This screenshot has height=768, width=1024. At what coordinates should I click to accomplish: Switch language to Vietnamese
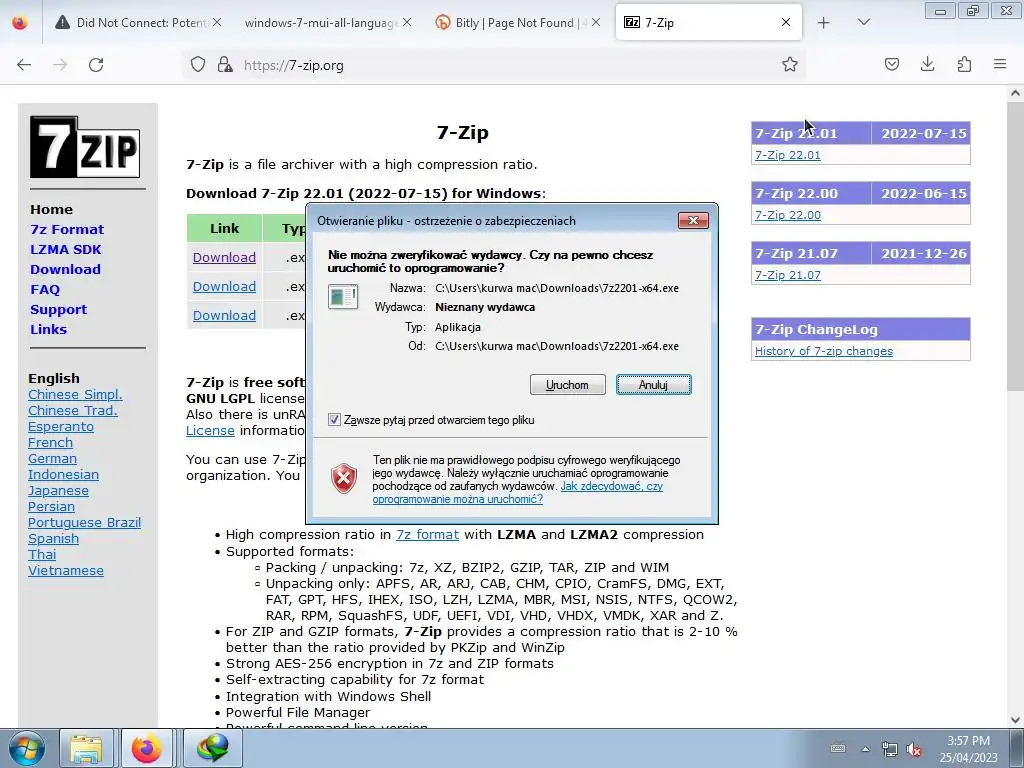pos(66,570)
